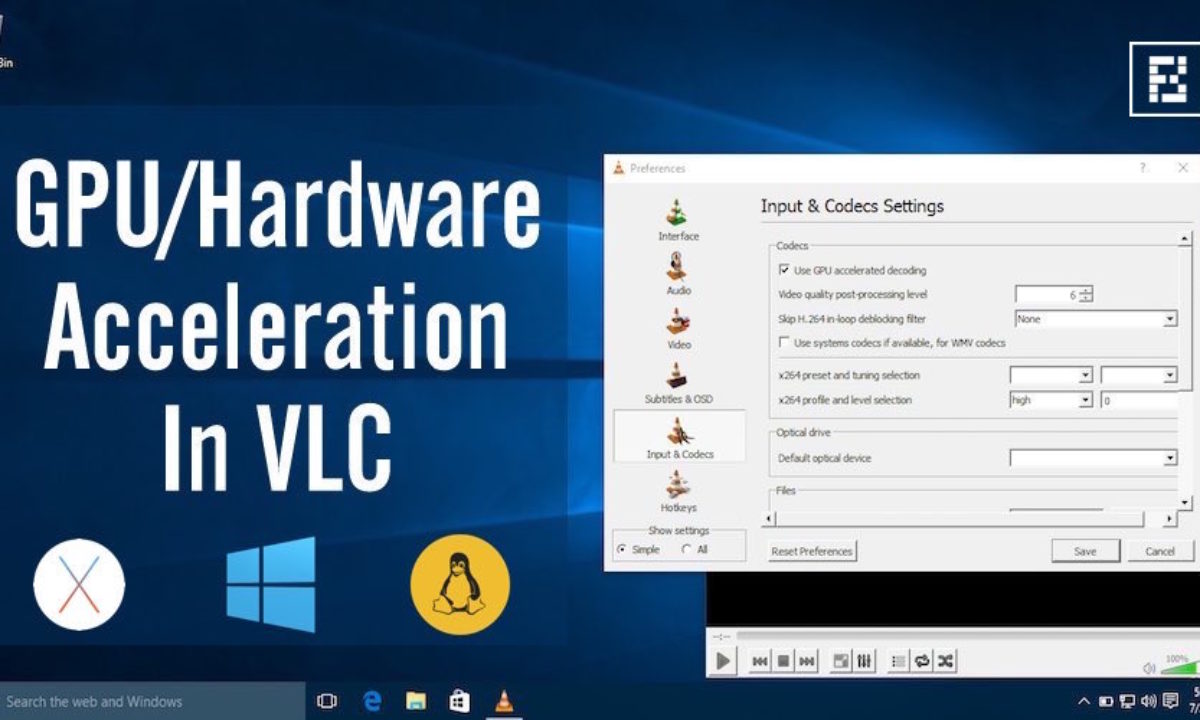Open the Video settings category
Viewport: 1200px width, 720px height.
678,332
